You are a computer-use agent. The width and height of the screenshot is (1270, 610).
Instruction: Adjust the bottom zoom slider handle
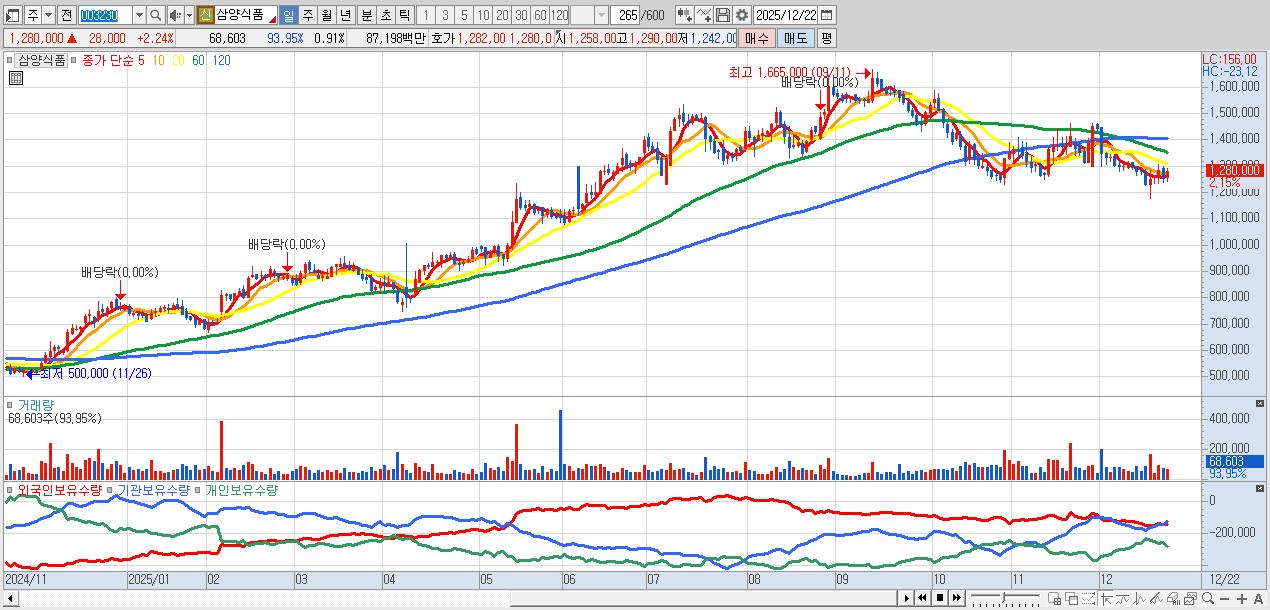click(1003, 597)
